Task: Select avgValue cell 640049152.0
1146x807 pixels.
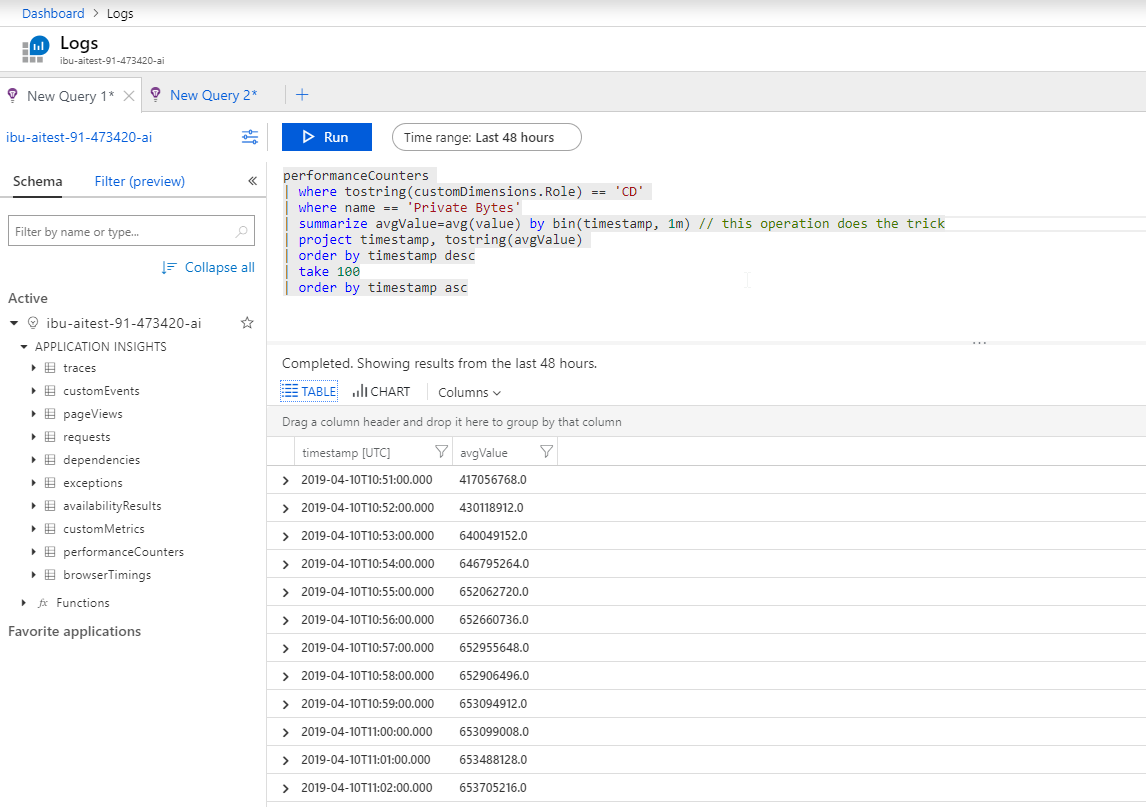Action: click(x=493, y=536)
